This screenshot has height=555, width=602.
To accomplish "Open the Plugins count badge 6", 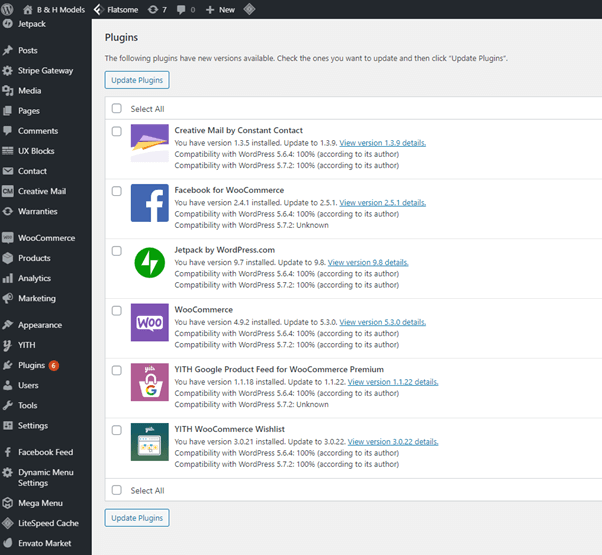I will tap(54, 365).
